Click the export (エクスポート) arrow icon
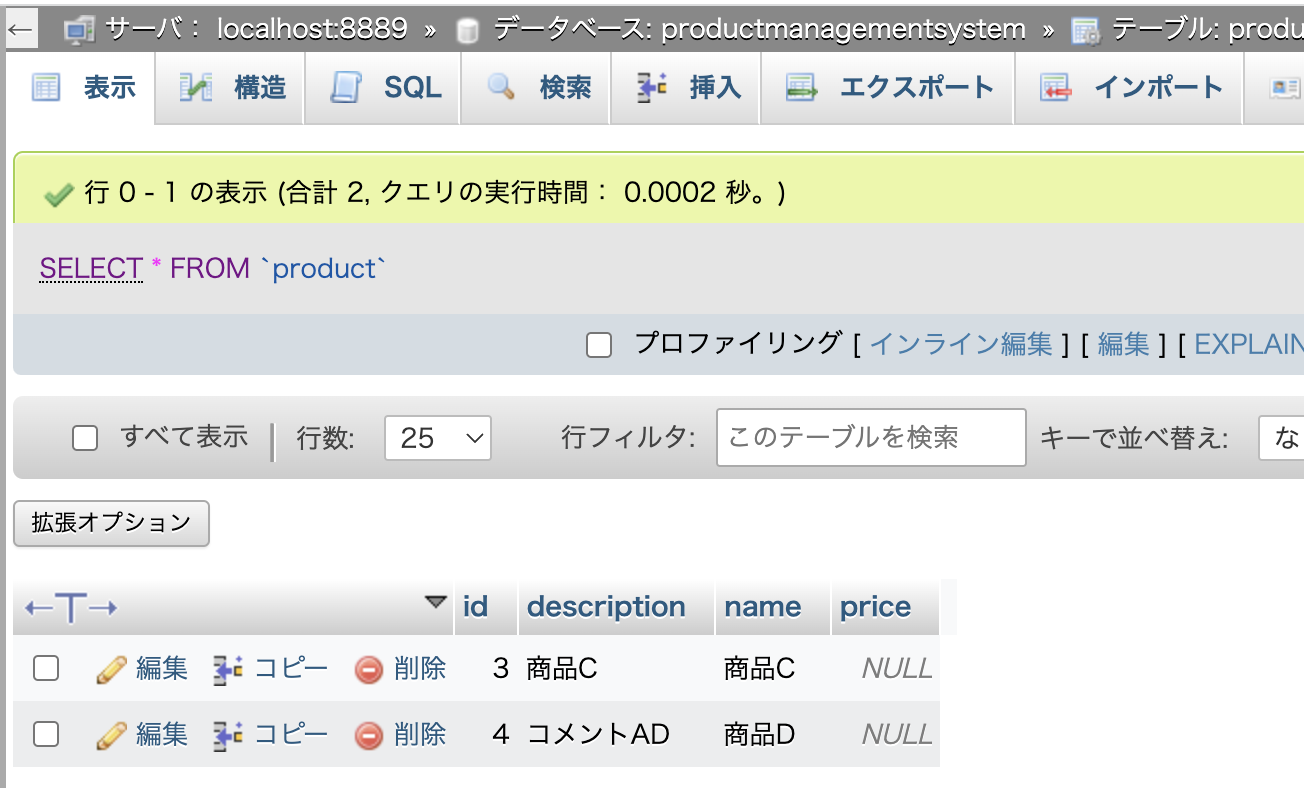 (x=802, y=88)
